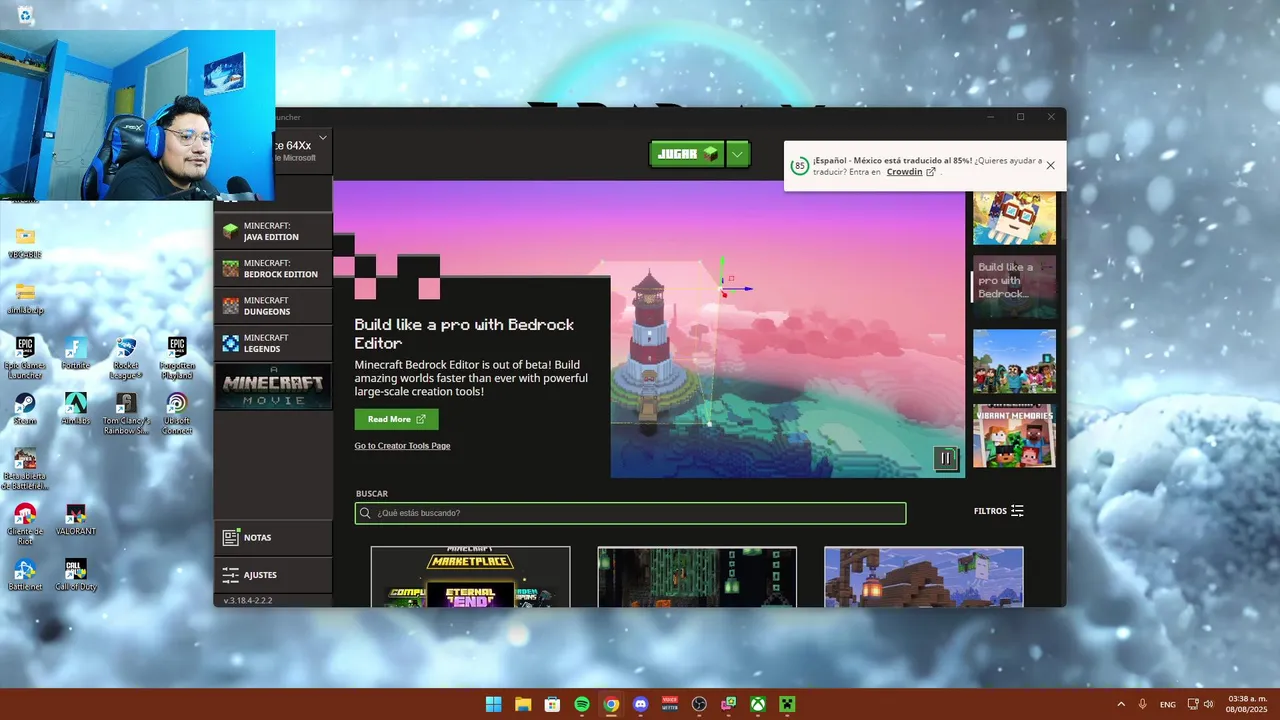Select the Minecraft Bedrock Edition sidebar icon

[231, 268]
